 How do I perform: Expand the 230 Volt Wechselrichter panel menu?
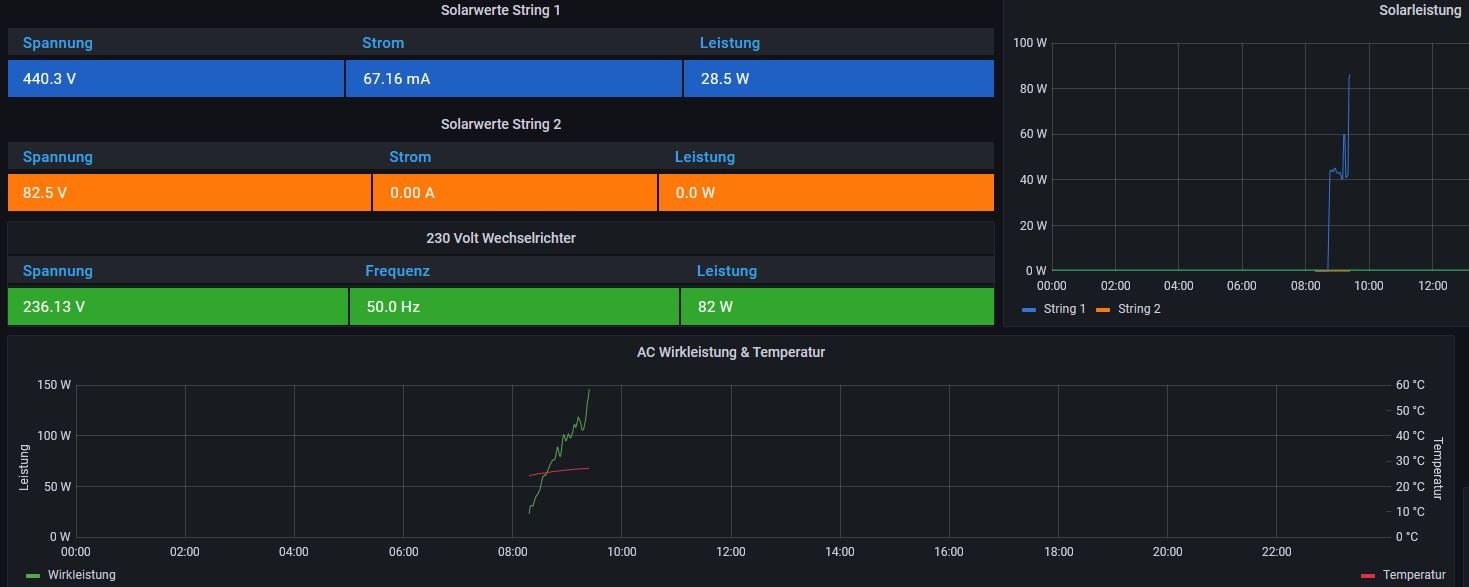[x=500, y=238]
